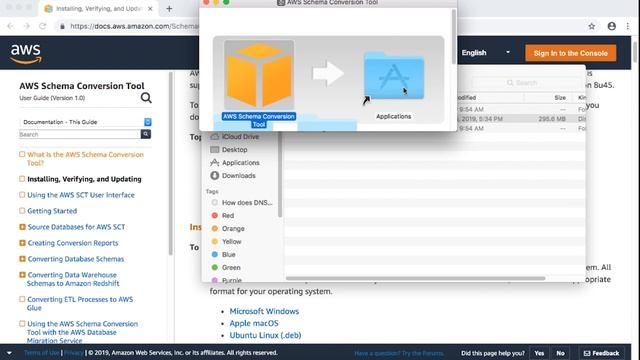Open the English language dropdown
This screenshot has width=640, height=360.
[485, 53]
